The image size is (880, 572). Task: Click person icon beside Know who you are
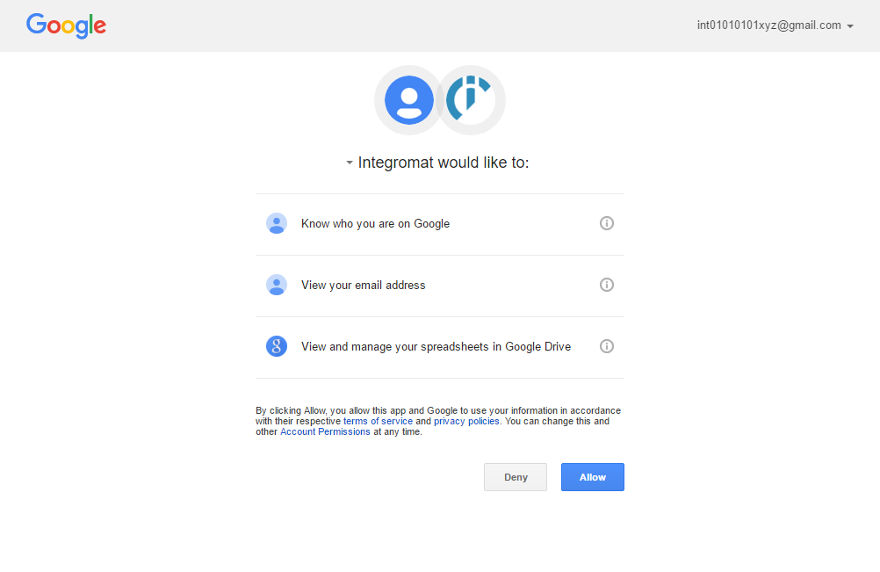pos(277,224)
